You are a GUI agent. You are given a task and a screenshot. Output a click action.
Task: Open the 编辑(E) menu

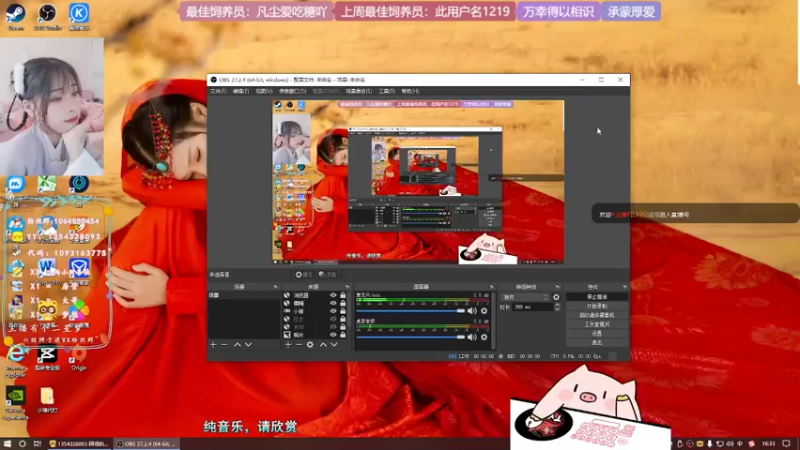pyautogui.click(x=241, y=91)
